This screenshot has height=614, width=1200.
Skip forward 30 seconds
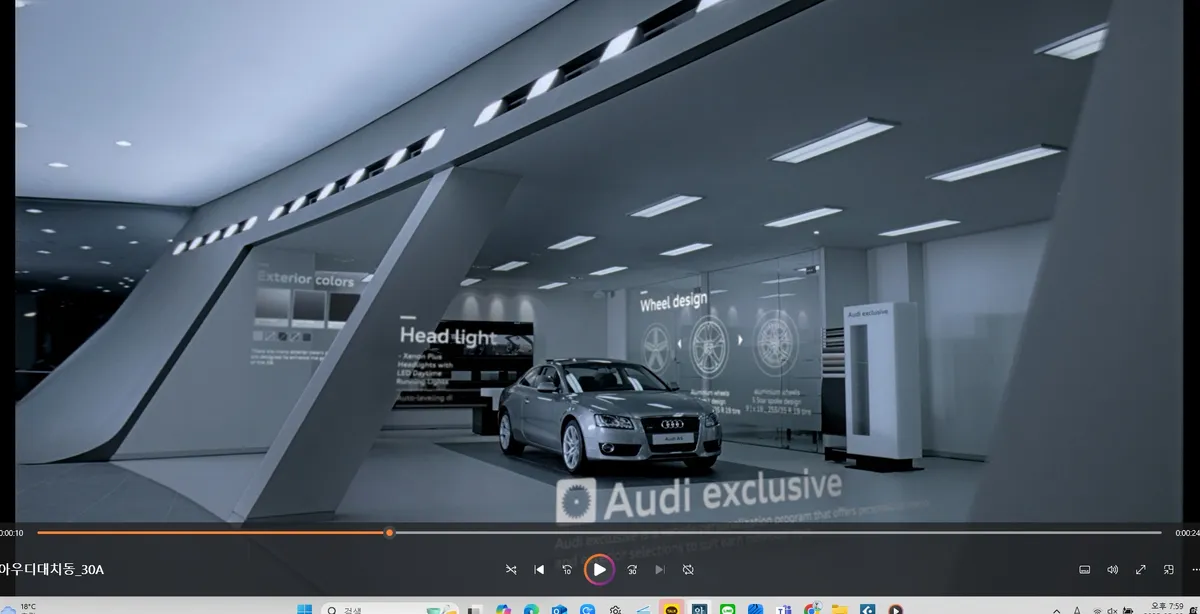(632, 569)
